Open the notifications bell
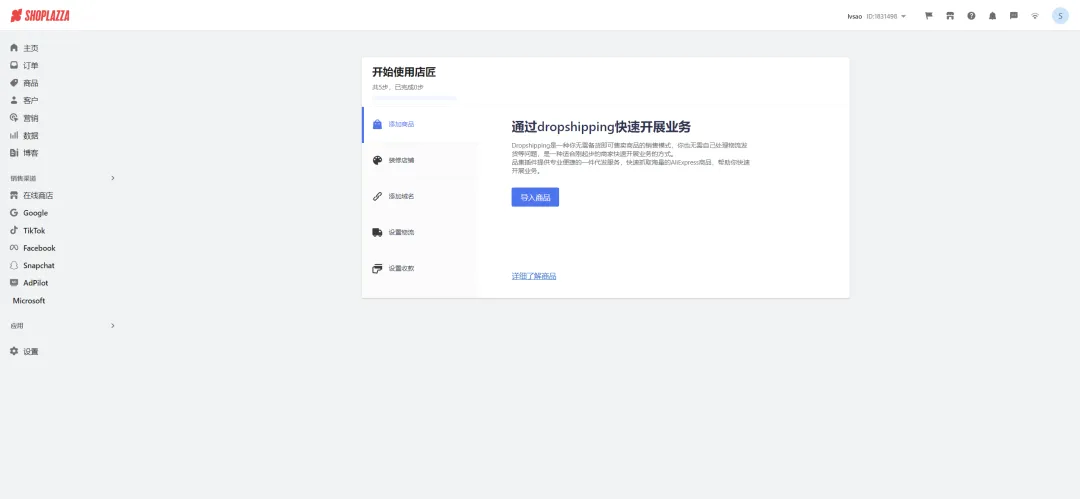The height and width of the screenshot is (499, 1080). tap(992, 16)
